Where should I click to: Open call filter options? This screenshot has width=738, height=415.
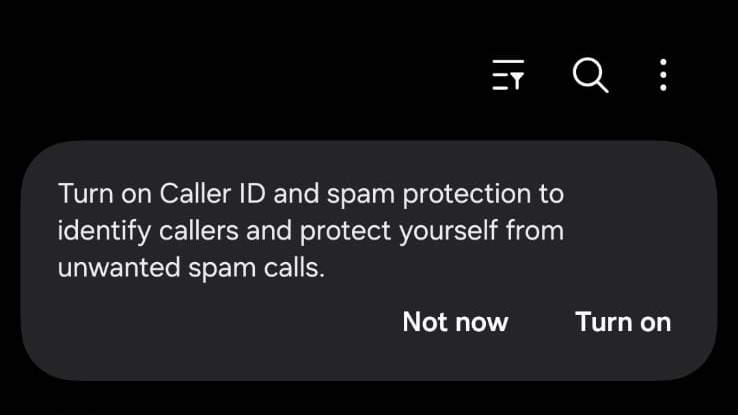tap(508, 75)
